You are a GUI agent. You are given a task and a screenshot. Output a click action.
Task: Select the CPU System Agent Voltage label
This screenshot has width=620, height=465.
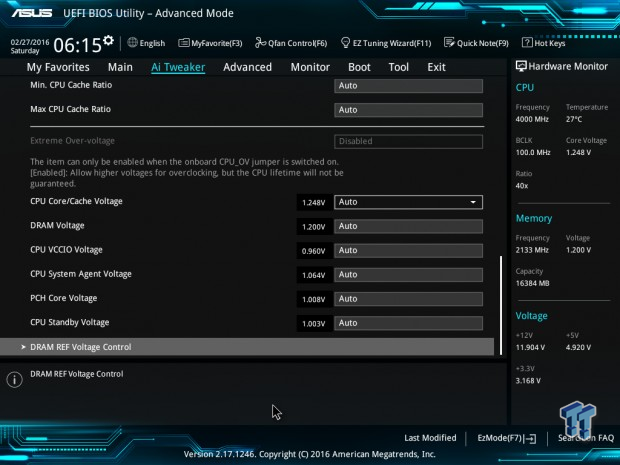point(81,274)
